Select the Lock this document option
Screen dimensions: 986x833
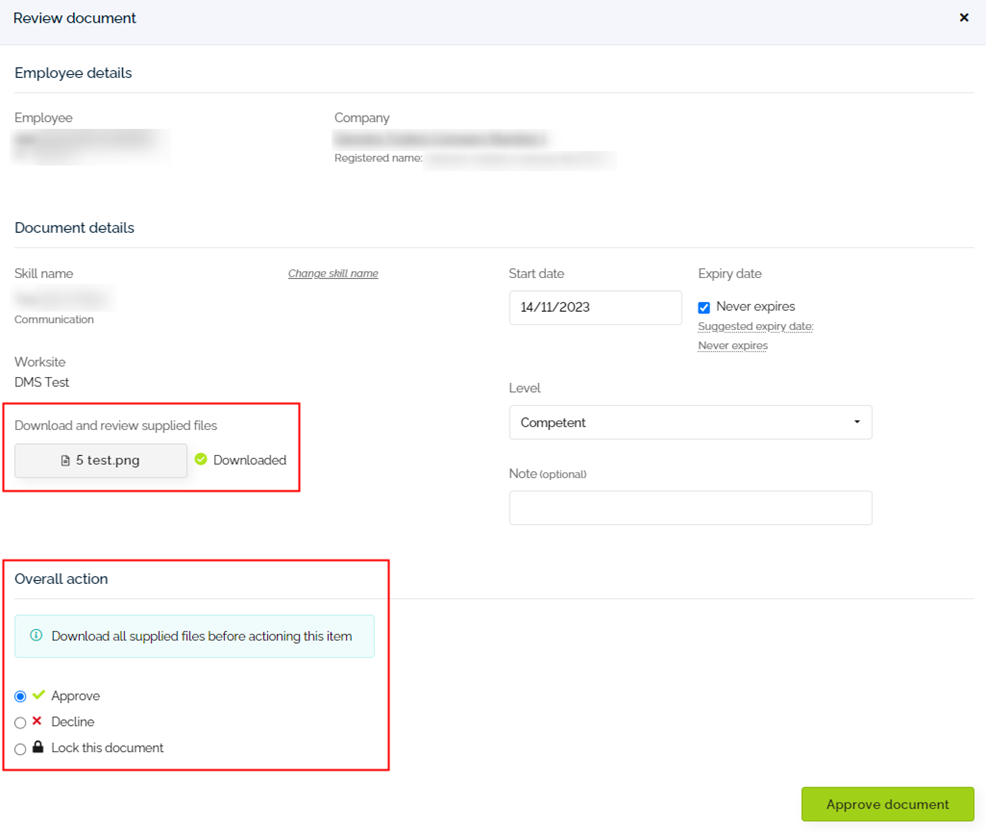20,747
